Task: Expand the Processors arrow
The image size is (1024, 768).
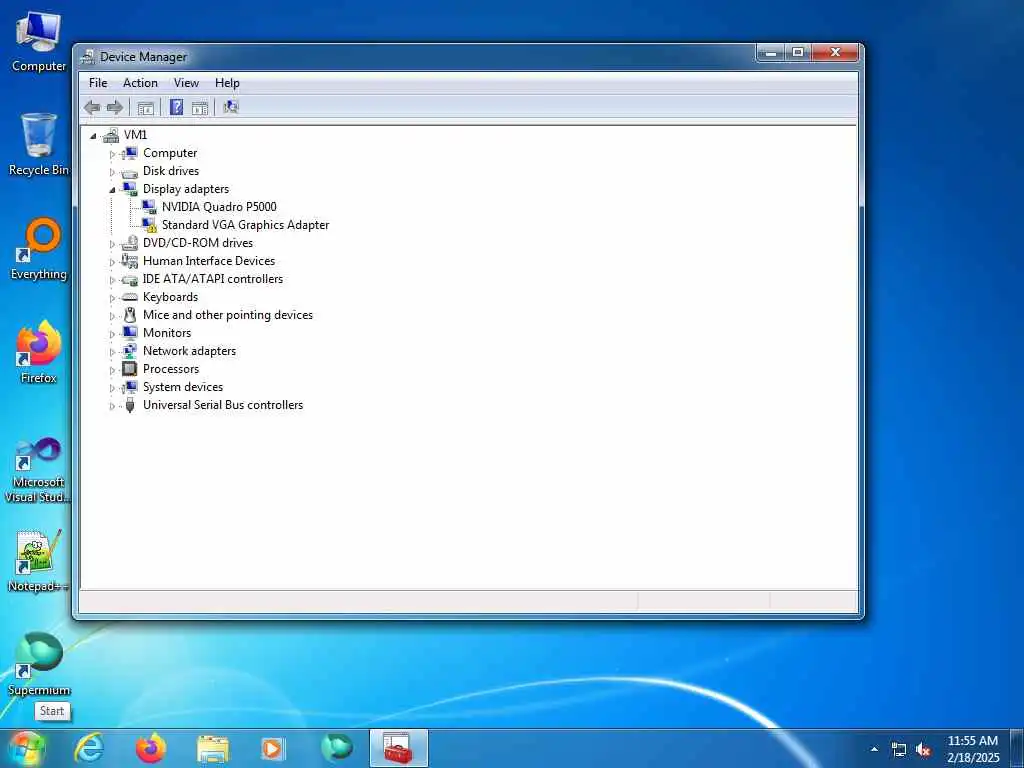Action: point(112,370)
